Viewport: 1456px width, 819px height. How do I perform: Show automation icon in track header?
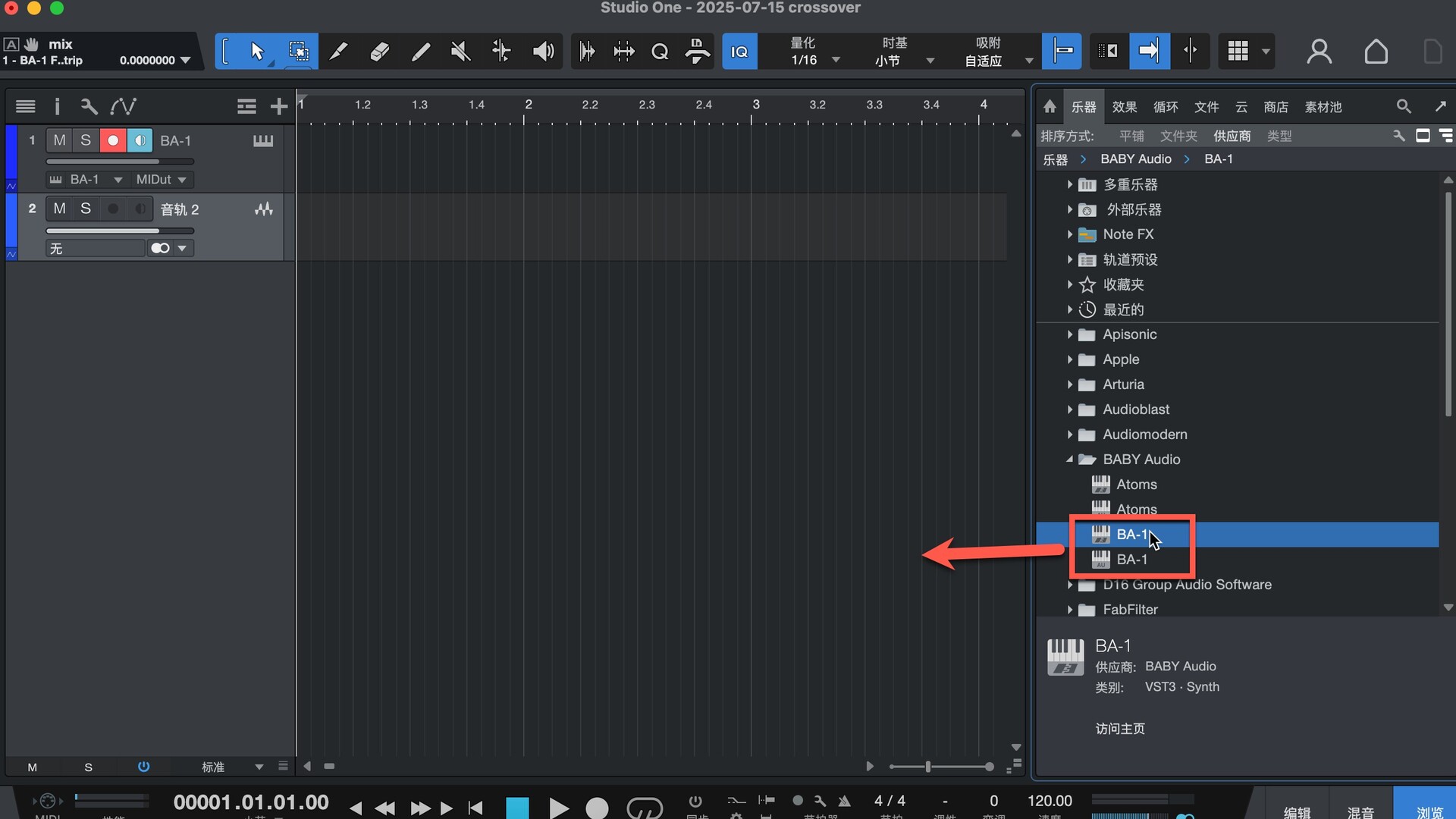(123, 107)
